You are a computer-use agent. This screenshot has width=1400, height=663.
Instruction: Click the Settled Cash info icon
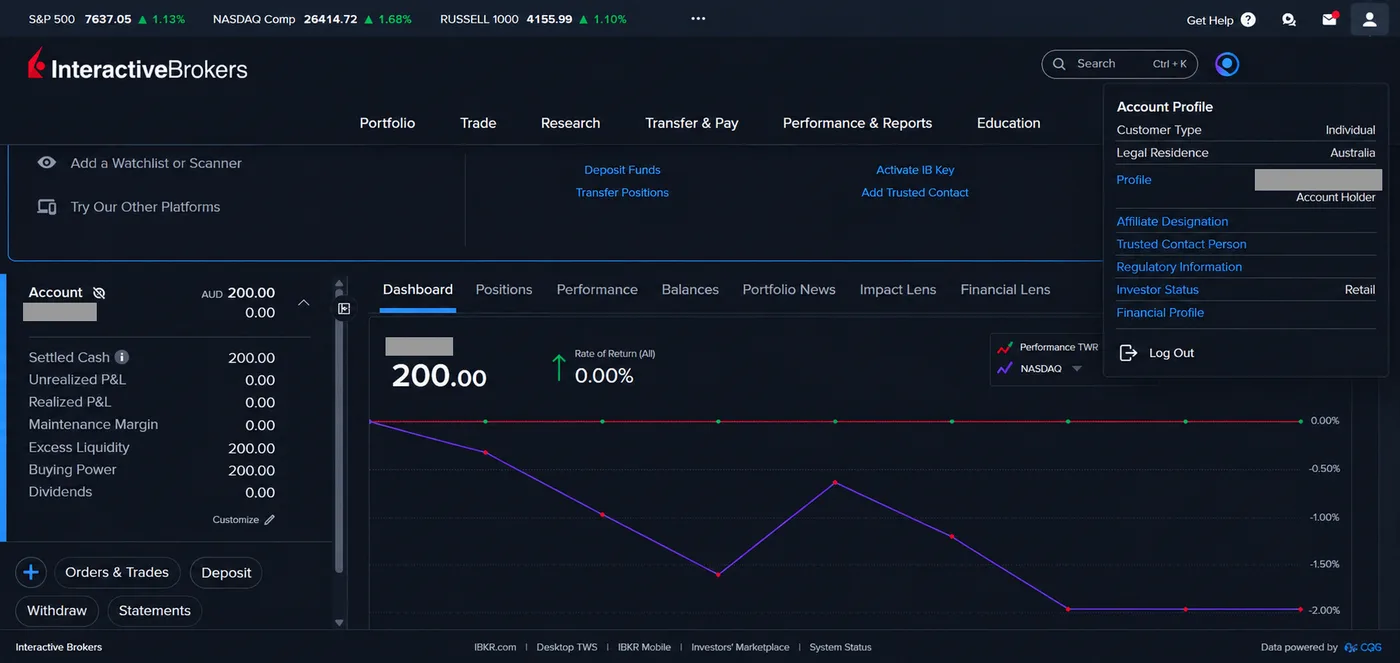(122, 357)
